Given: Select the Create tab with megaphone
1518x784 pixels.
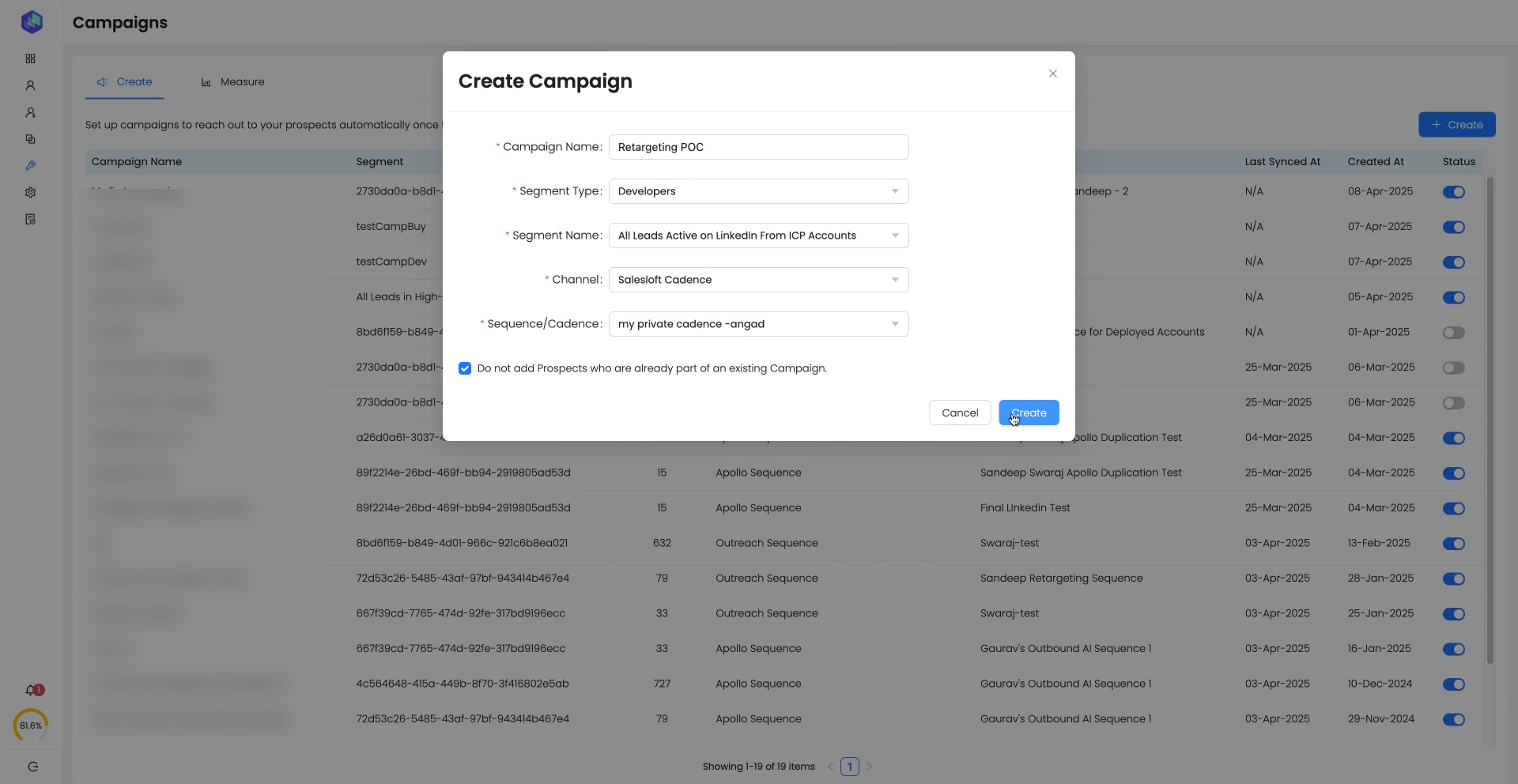Looking at the screenshot, I should coord(124,82).
